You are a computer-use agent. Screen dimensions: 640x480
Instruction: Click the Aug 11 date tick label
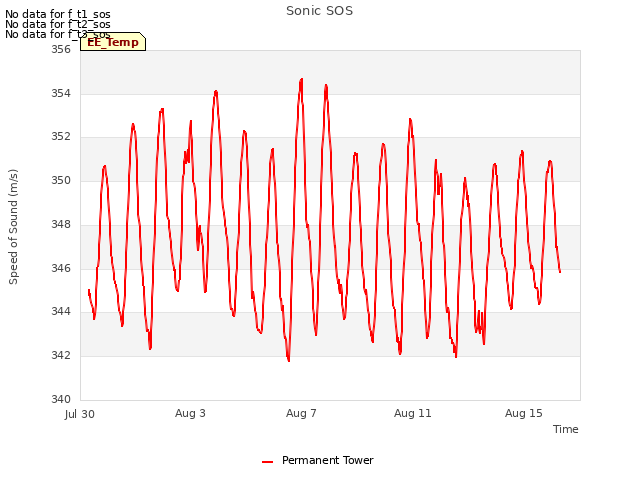pos(412,413)
